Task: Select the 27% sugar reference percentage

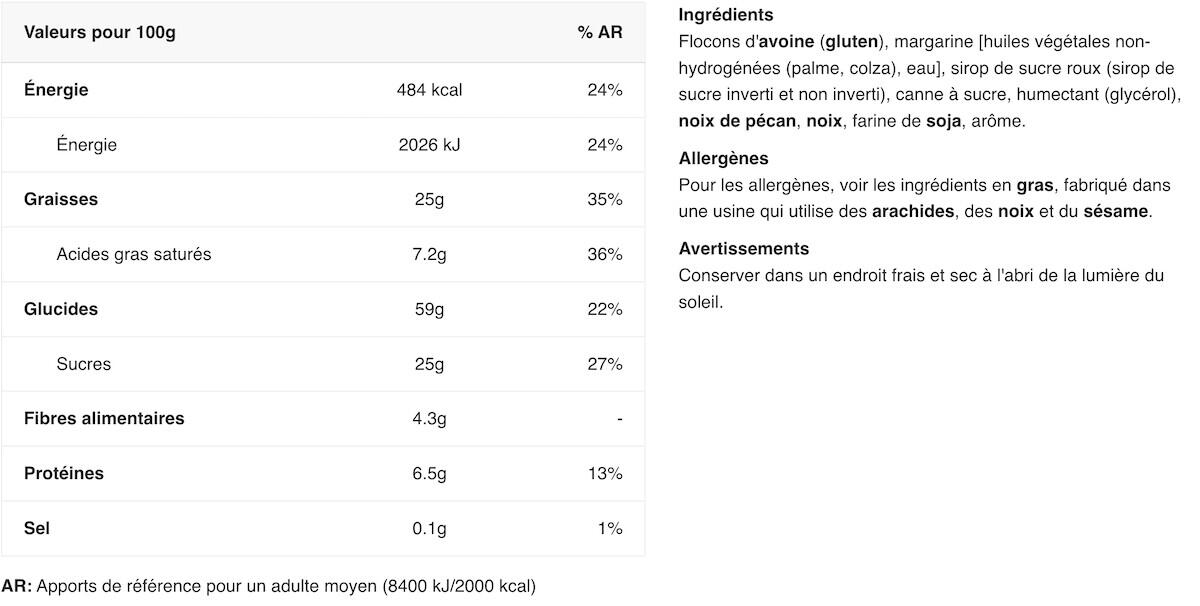Action: pos(605,364)
